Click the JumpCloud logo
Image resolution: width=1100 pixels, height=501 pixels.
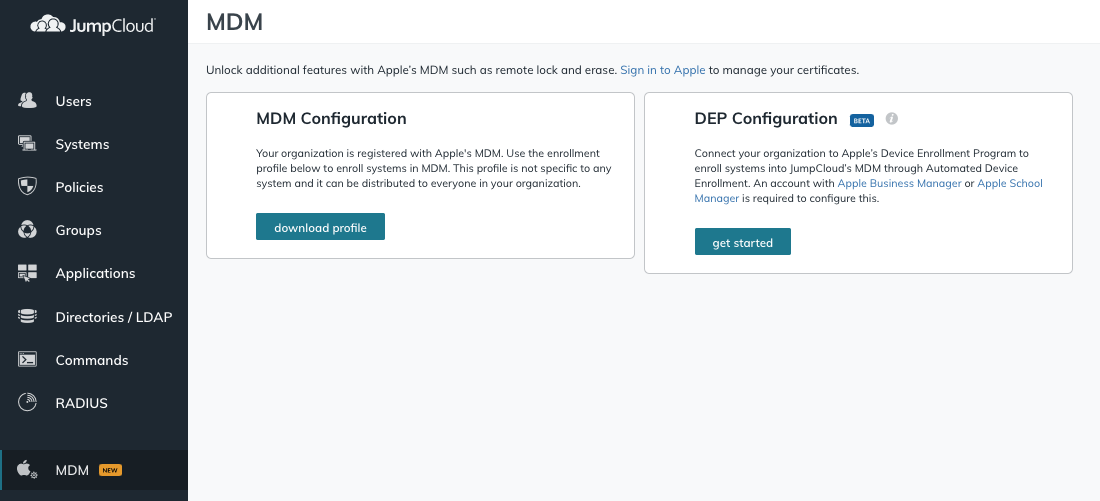[93, 25]
